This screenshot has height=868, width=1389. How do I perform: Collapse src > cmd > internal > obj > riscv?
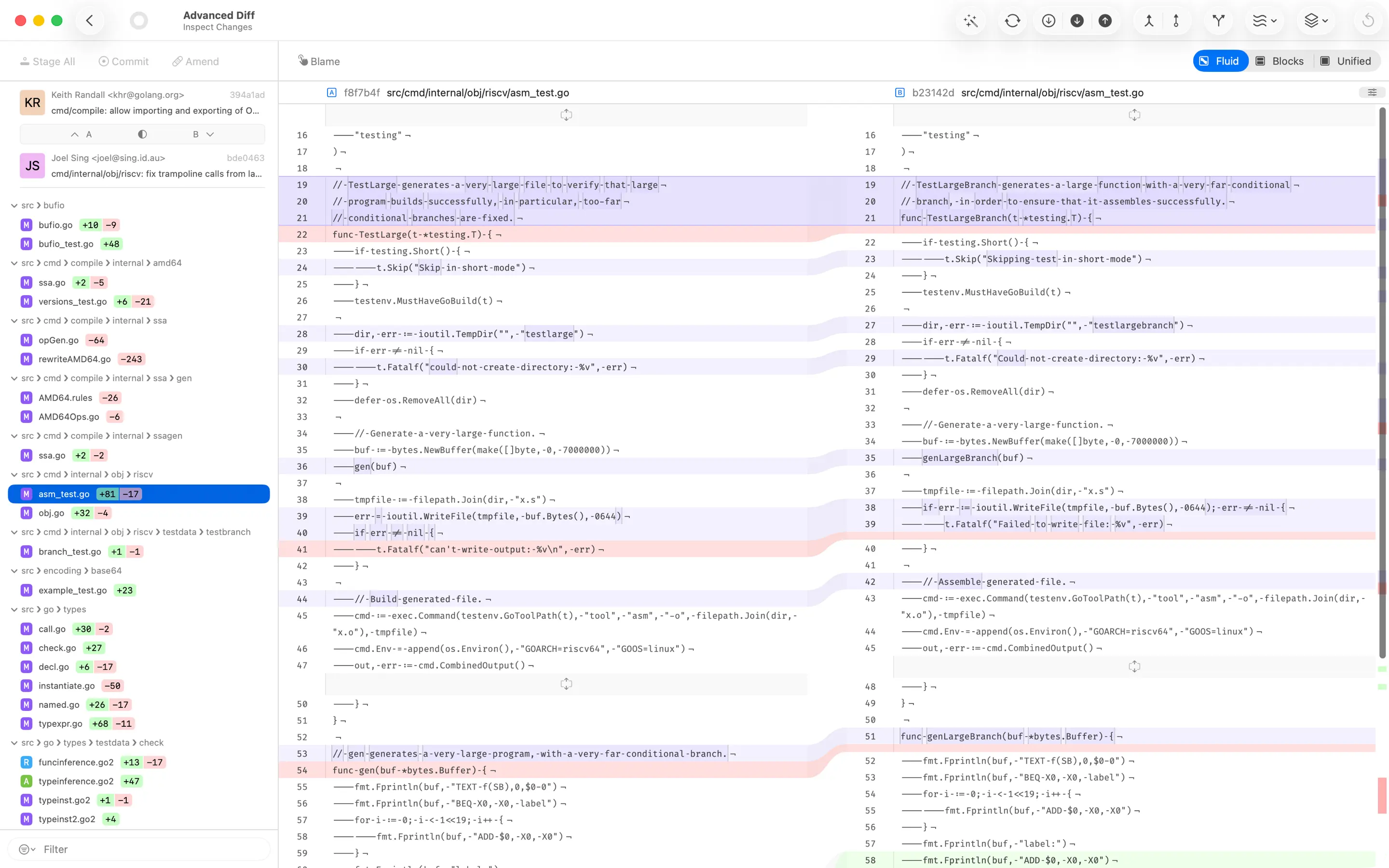click(x=14, y=475)
